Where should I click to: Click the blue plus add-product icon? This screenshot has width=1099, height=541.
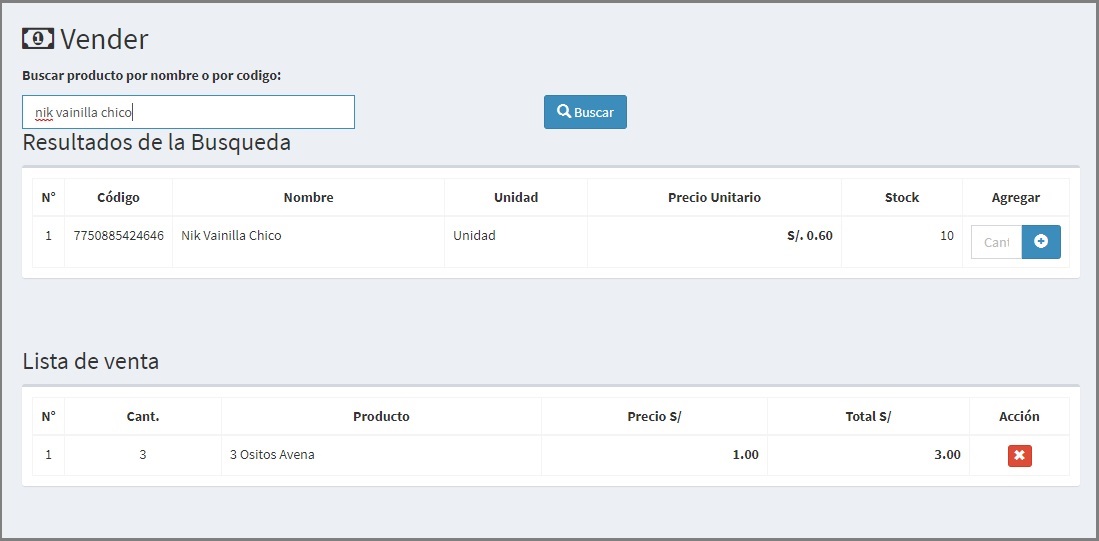click(x=1041, y=242)
